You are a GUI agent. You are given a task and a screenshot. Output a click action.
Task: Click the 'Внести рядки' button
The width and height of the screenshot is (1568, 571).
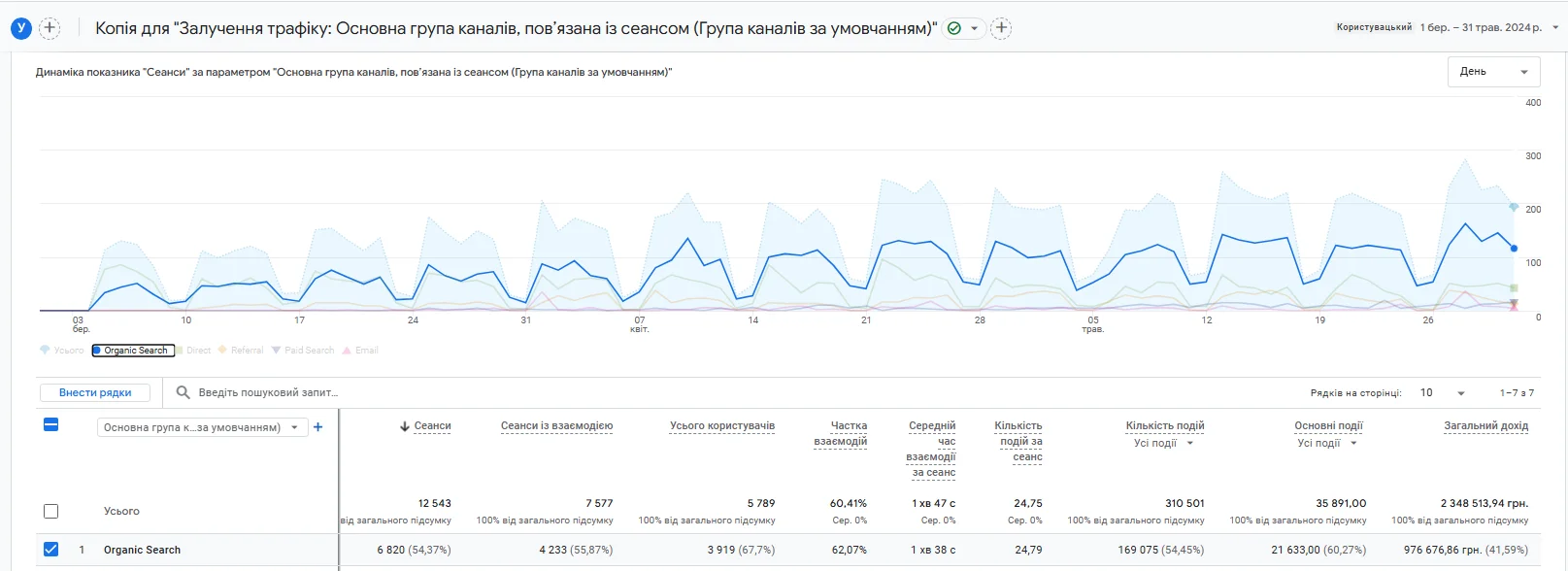(x=95, y=393)
